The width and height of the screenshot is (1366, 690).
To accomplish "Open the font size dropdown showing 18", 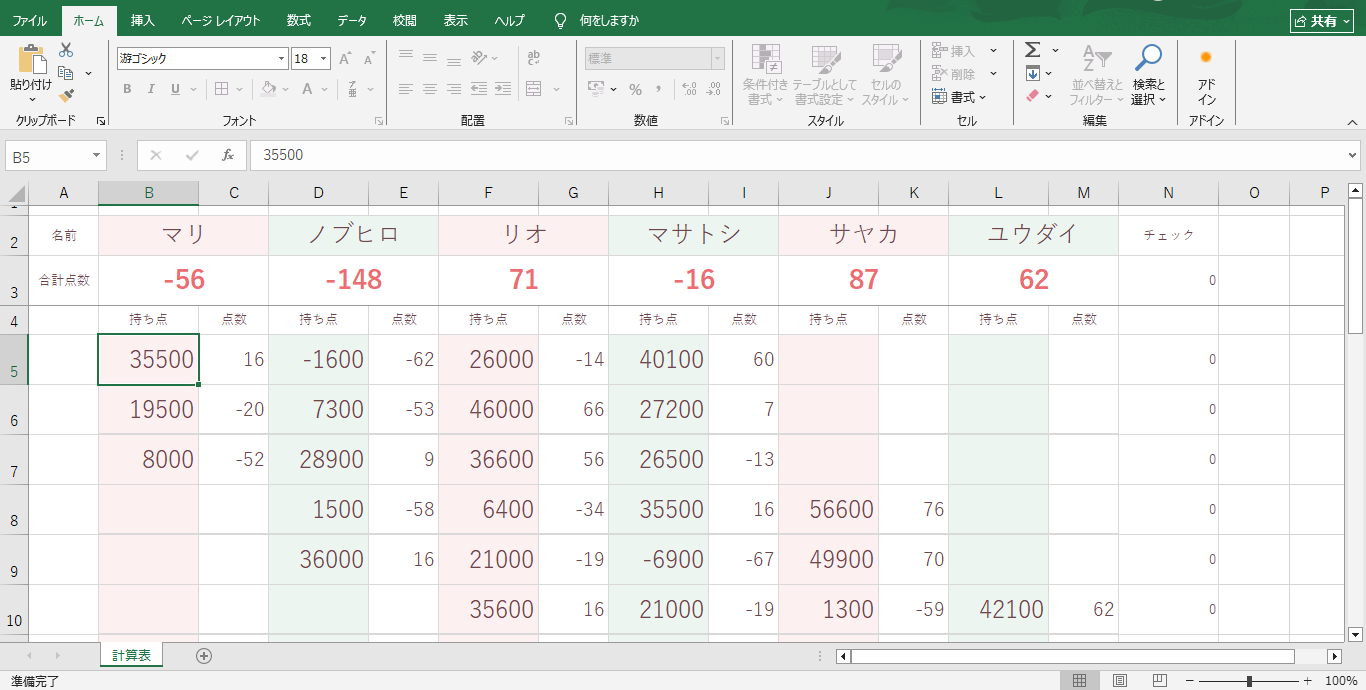I will click(323, 59).
